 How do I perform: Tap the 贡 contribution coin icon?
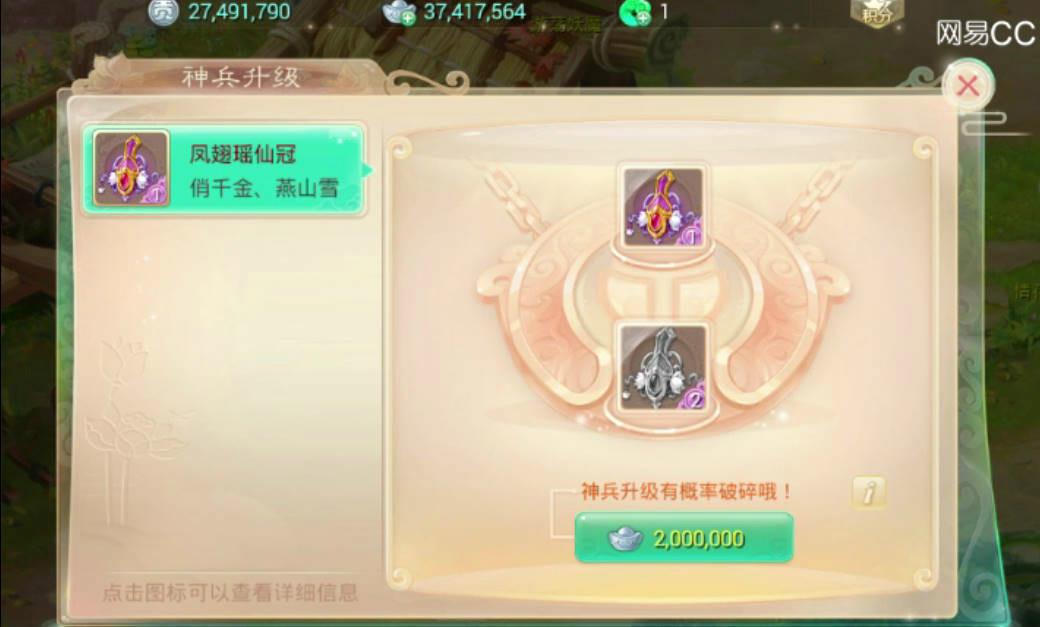[x=162, y=11]
